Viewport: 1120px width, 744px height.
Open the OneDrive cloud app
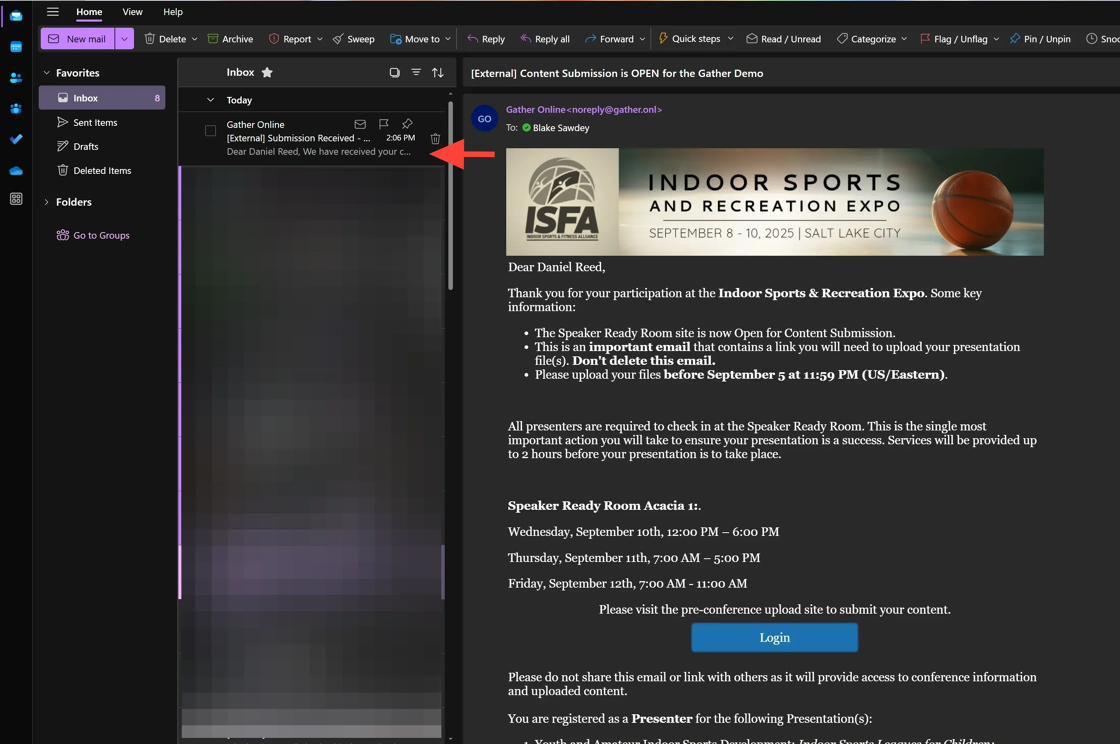pos(16,171)
